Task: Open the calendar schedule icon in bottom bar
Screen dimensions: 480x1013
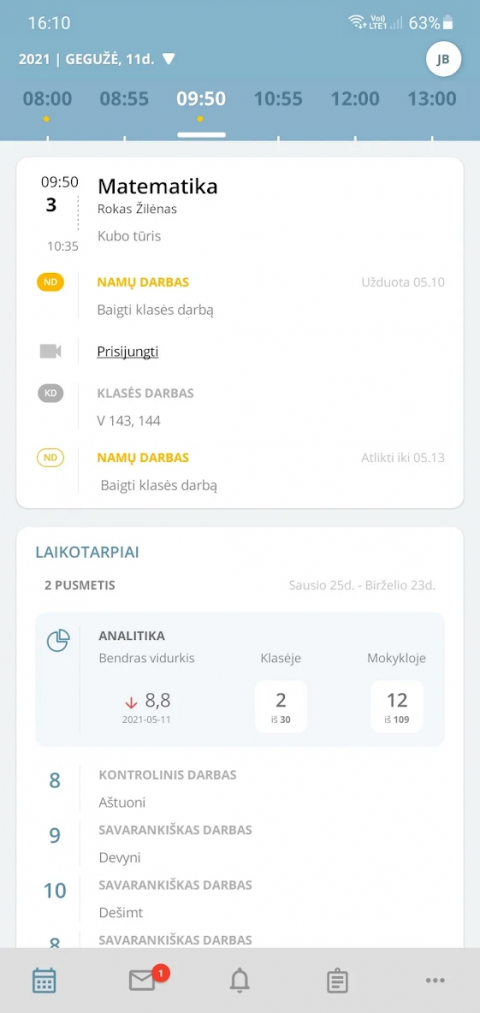Action: point(44,980)
